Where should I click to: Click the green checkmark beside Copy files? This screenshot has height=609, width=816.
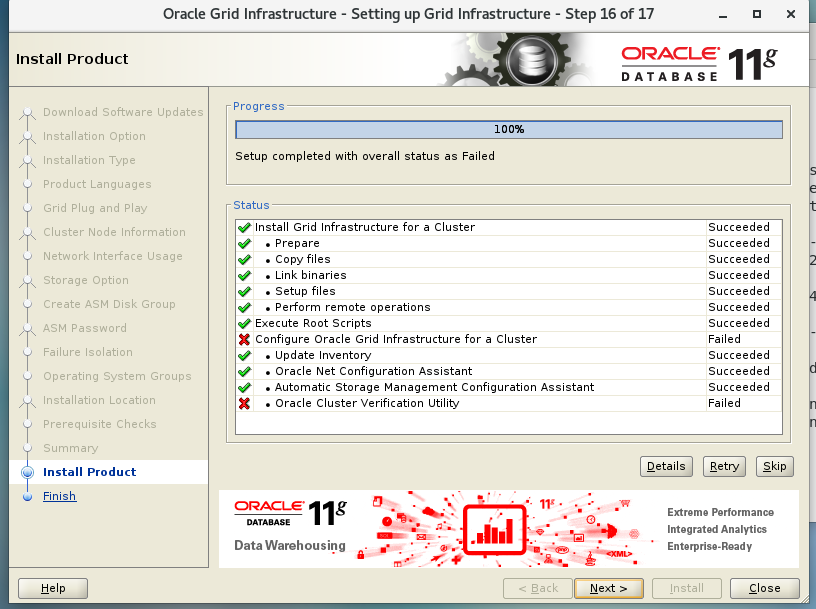point(244,260)
